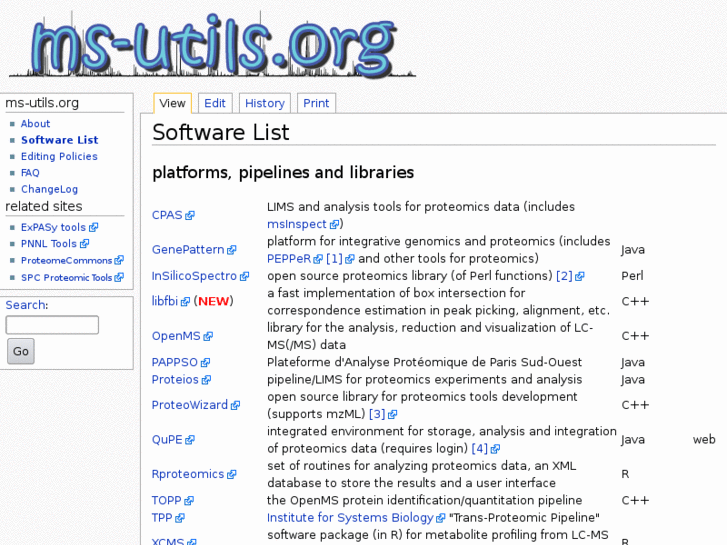Open the Proteios software link
The height and width of the screenshot is (545, 727).
pyautogui.click(x=175, y=379)
